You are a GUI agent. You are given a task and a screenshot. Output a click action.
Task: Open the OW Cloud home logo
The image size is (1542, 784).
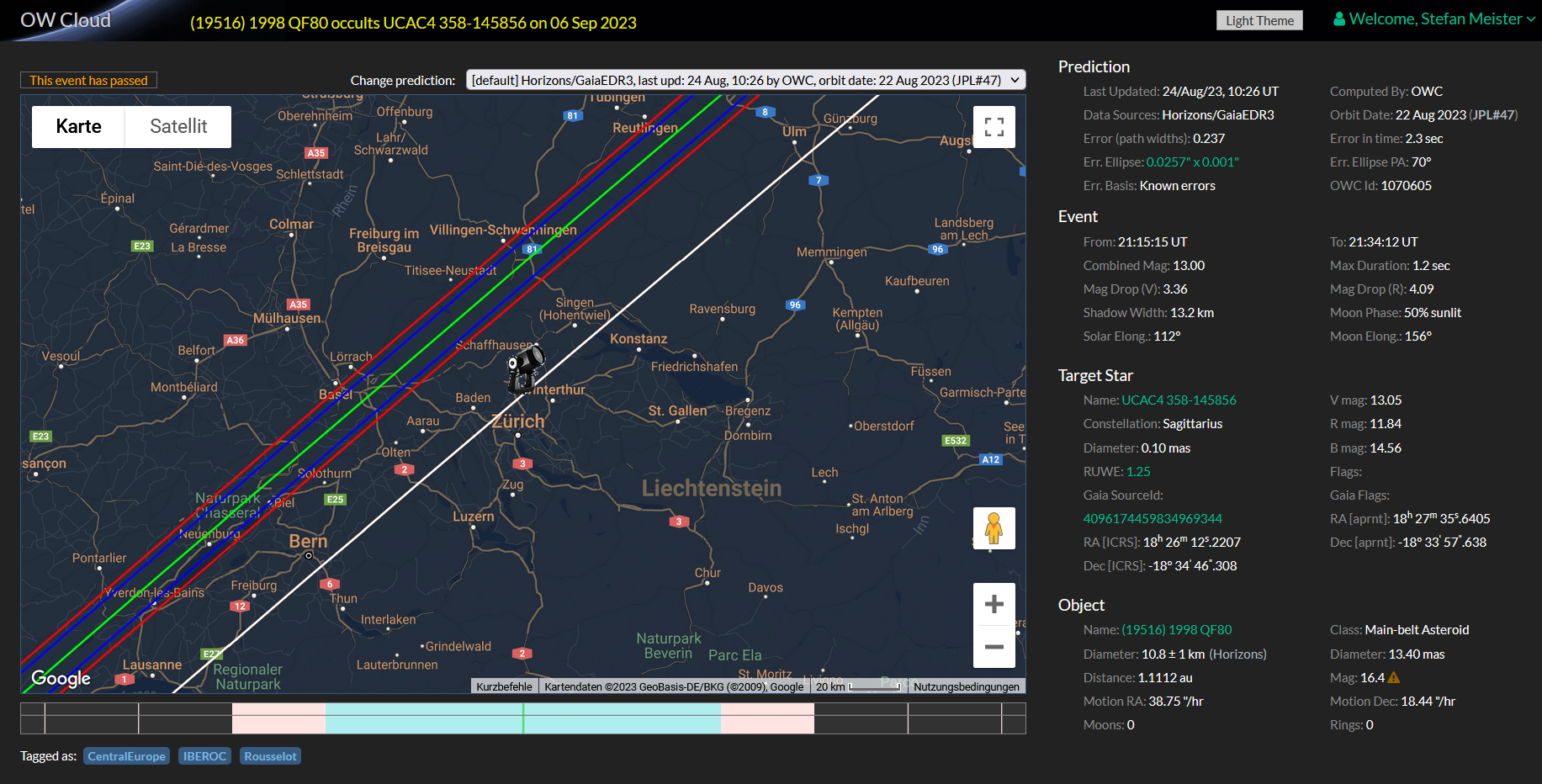[66, 20]
